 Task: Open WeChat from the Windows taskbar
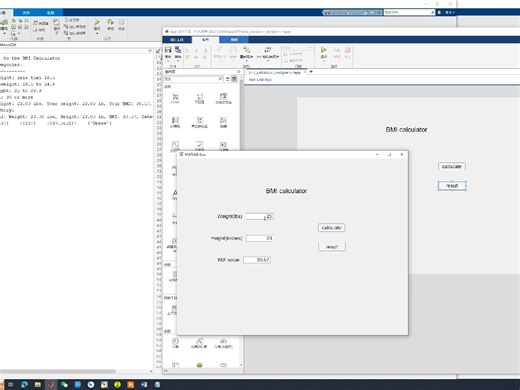[x=64, y=384]
